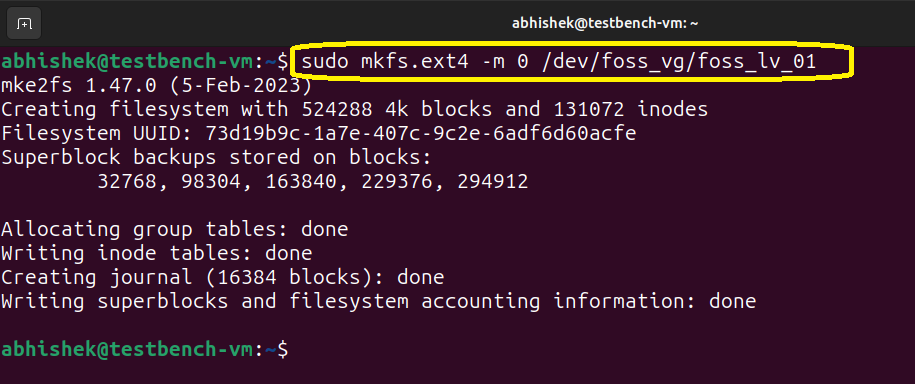Click the Writing inode tables line

click(156, 253)
